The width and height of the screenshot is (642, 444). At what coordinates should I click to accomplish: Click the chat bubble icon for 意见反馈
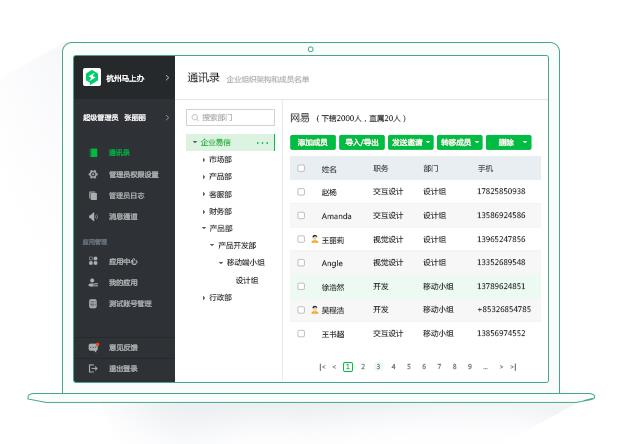[94, 347]
